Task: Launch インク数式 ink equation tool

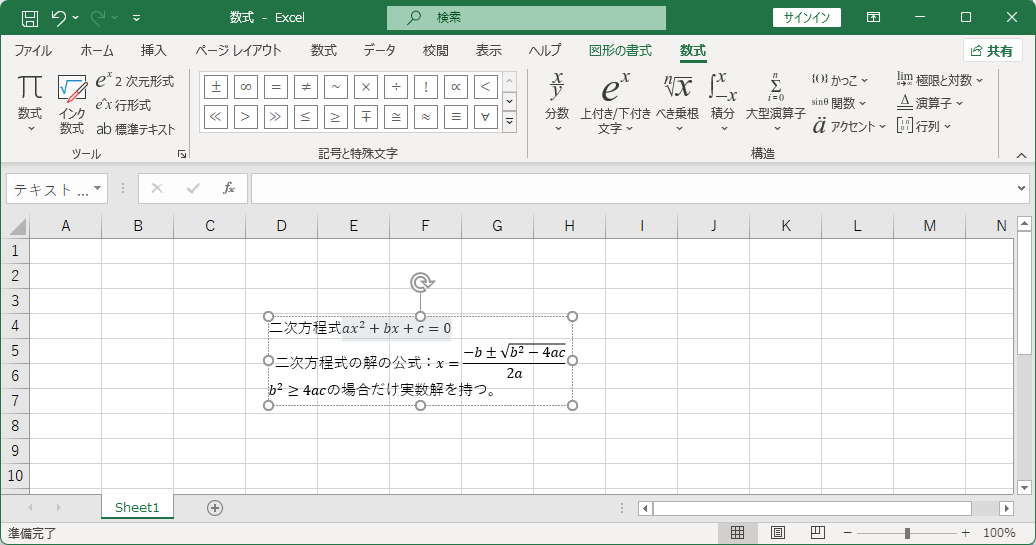Action: pos(71,104)
